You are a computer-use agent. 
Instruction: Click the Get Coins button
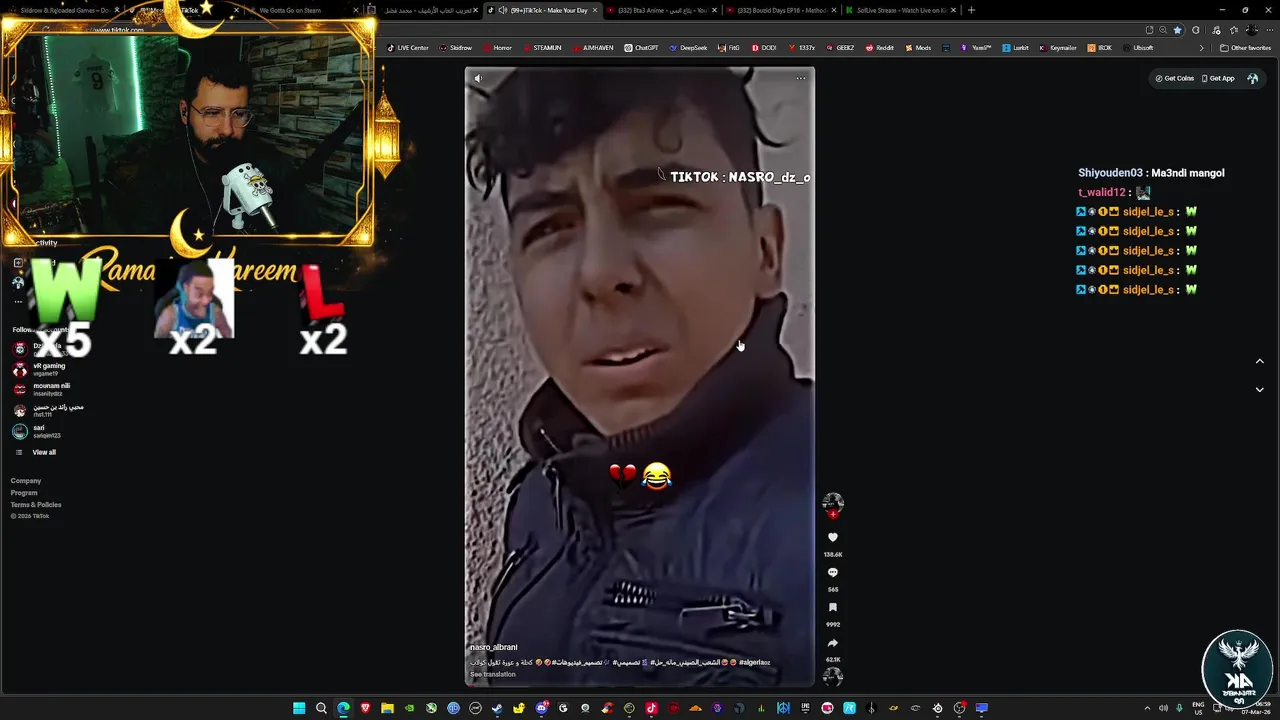pos(1175,78)
